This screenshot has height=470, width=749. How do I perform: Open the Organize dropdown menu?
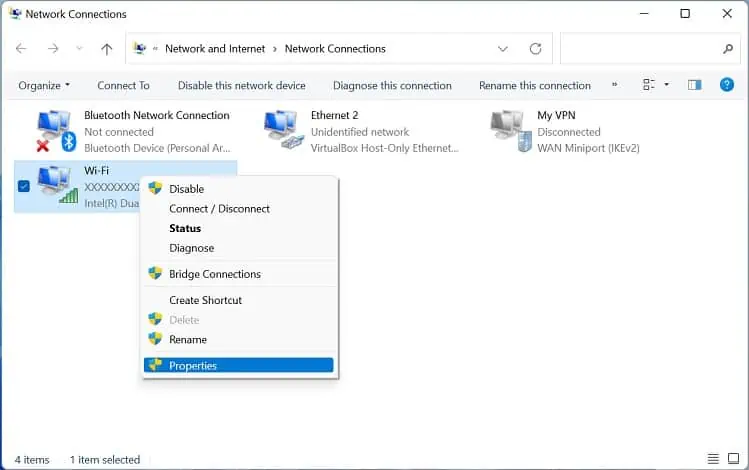pyautogui.click(x=44, y=85)
